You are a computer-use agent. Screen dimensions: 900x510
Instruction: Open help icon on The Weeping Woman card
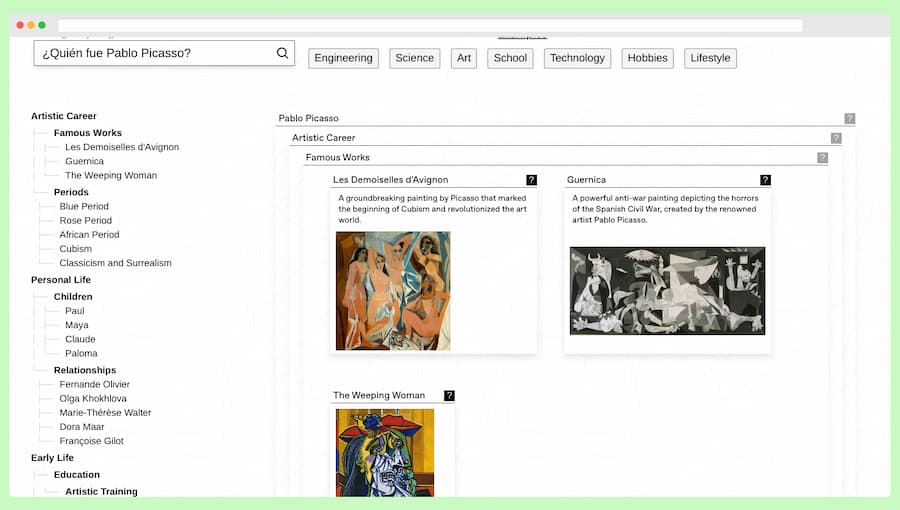coord(449,395)
